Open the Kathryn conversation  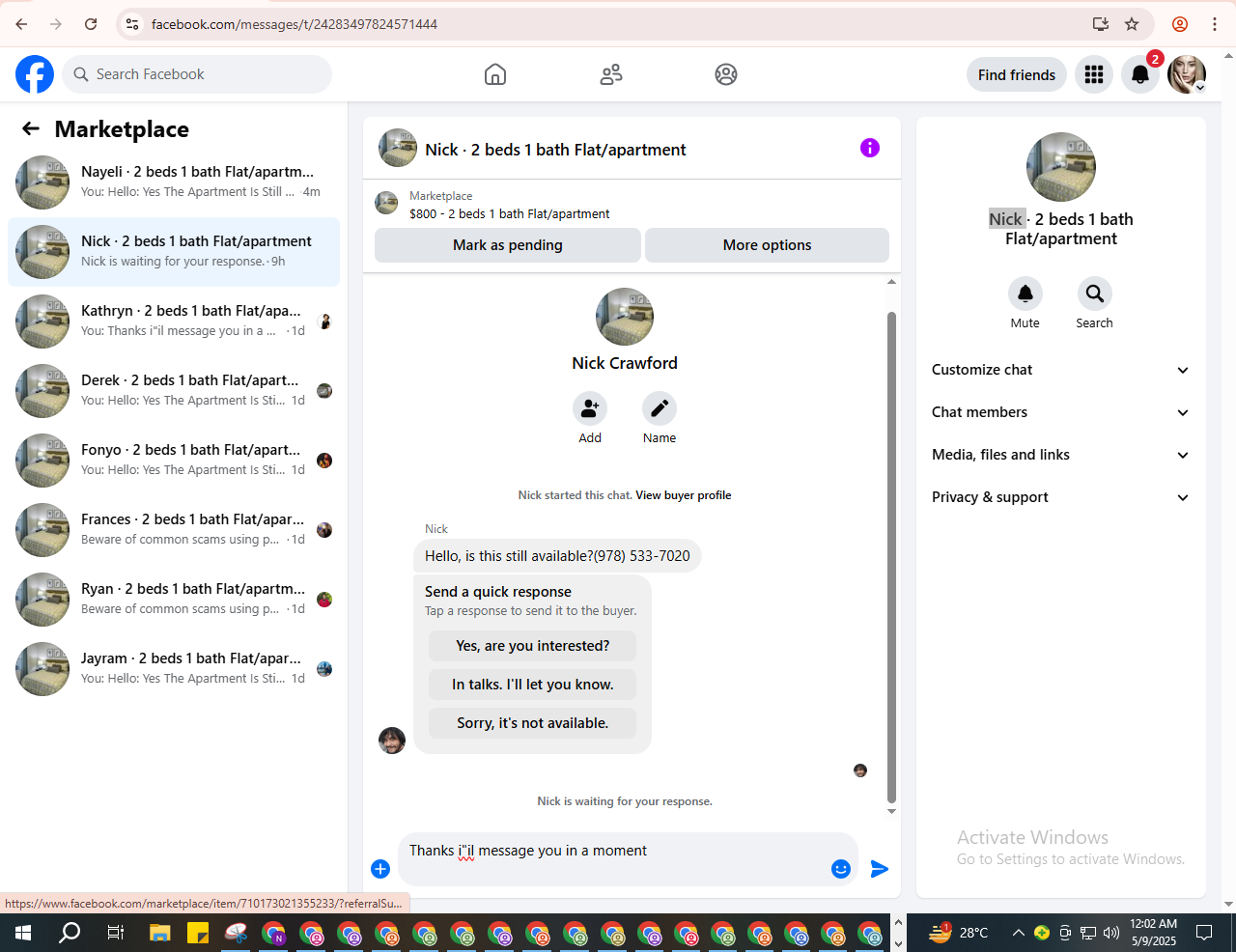pyautogui.click(x=174, y=322)
